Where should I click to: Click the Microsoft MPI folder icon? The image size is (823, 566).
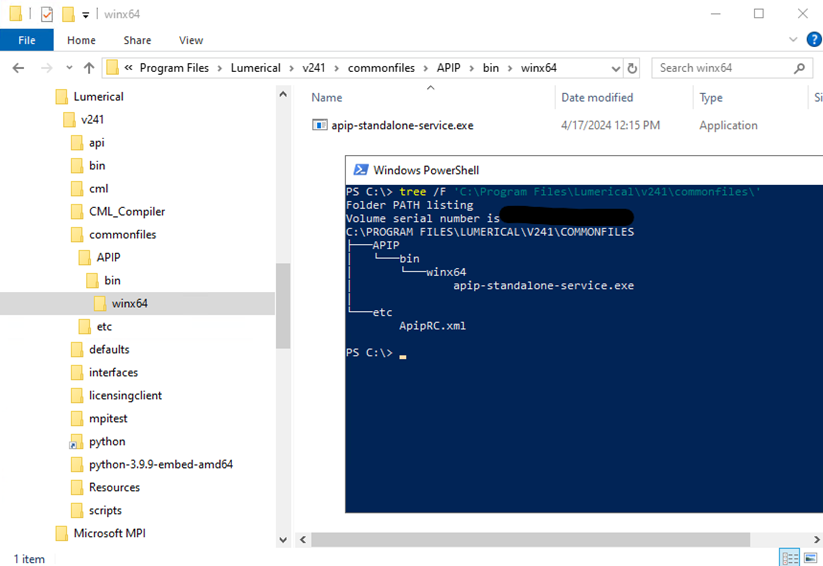pyautogui.click(x=61, y=533)
